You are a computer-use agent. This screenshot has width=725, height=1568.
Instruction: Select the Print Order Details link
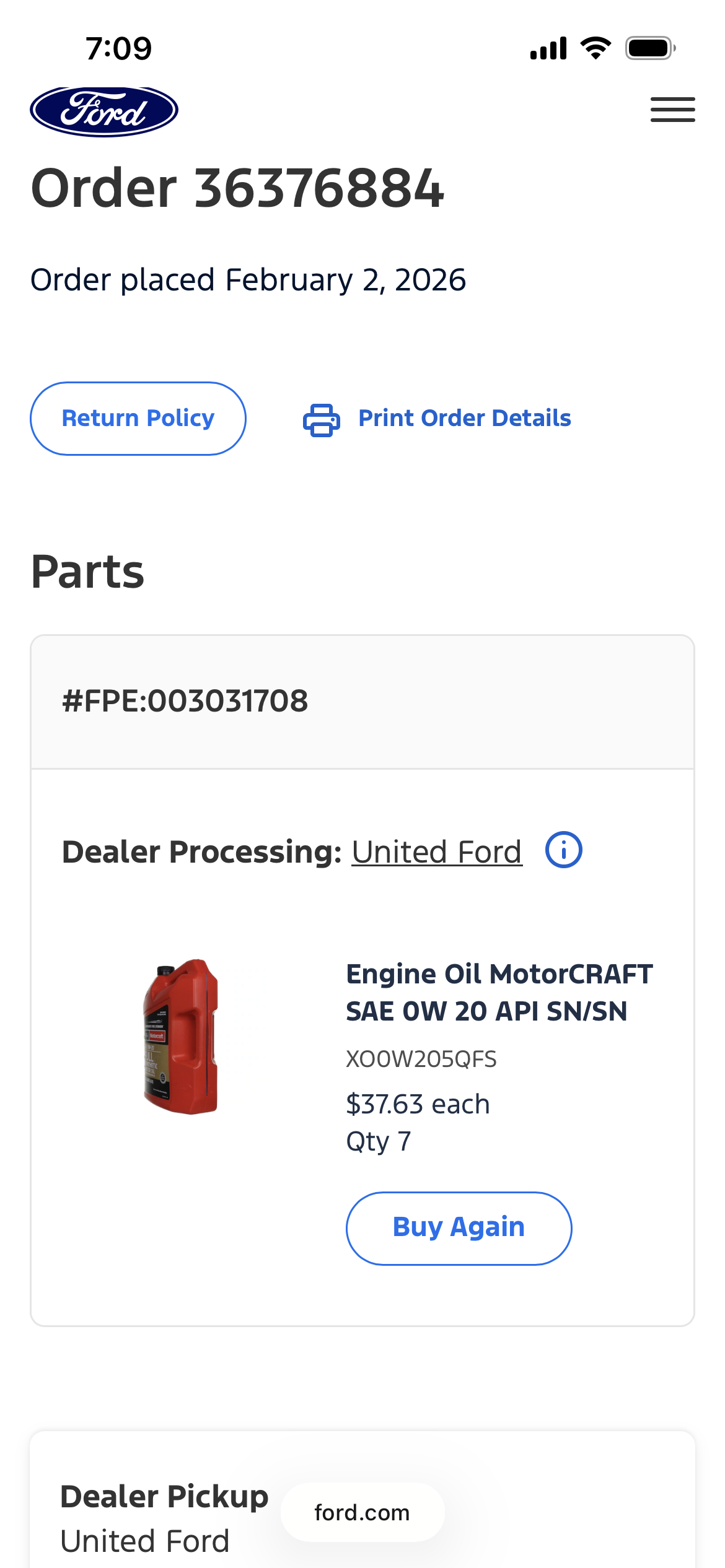pyautogui.click(x=465, y=419)
